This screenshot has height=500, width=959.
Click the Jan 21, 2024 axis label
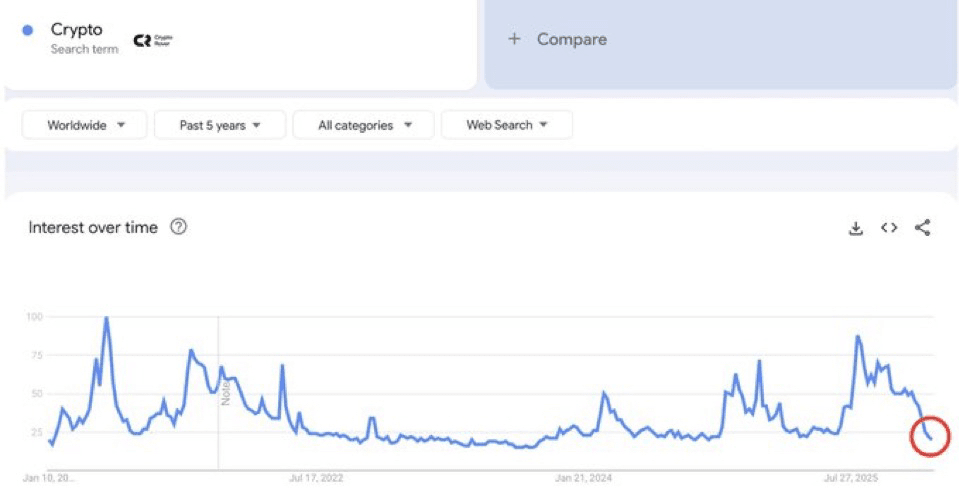(x=583, y=478)
